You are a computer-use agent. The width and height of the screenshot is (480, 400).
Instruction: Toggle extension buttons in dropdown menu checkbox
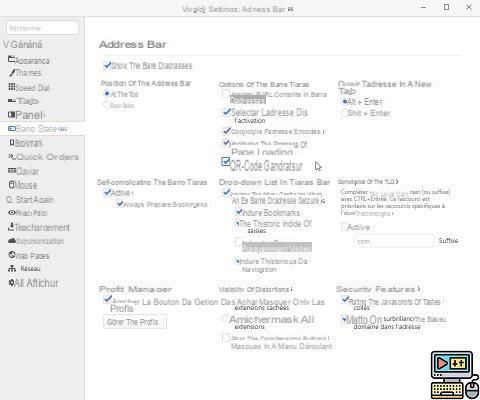click(226, 337)
